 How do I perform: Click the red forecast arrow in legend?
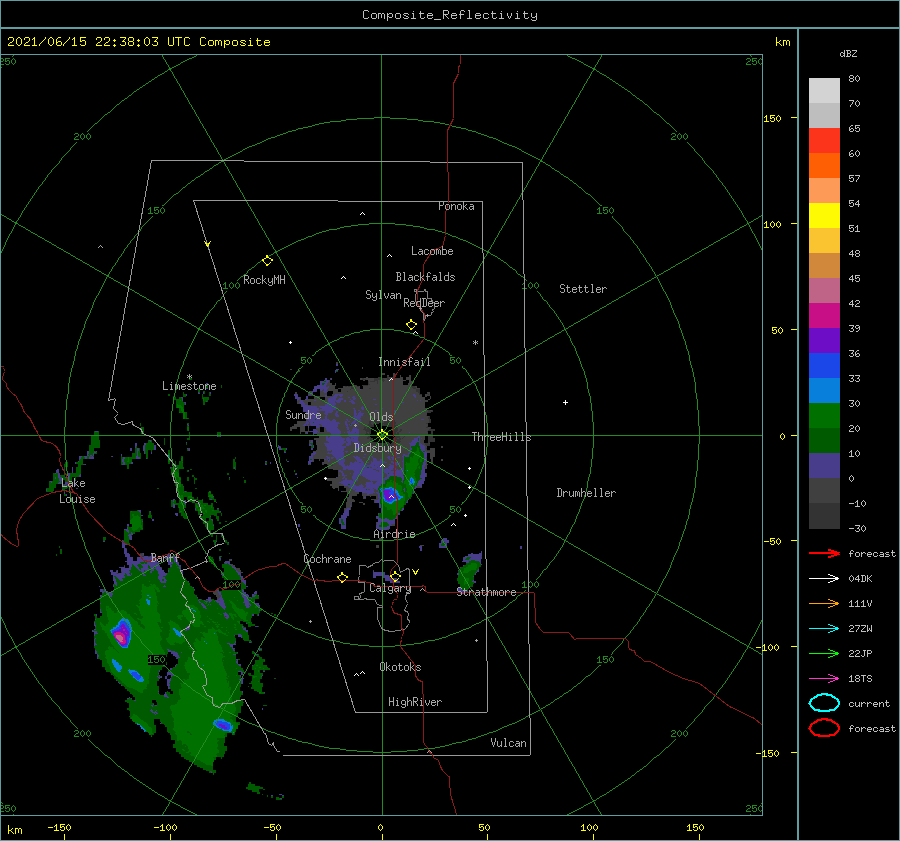pos(824,553)
